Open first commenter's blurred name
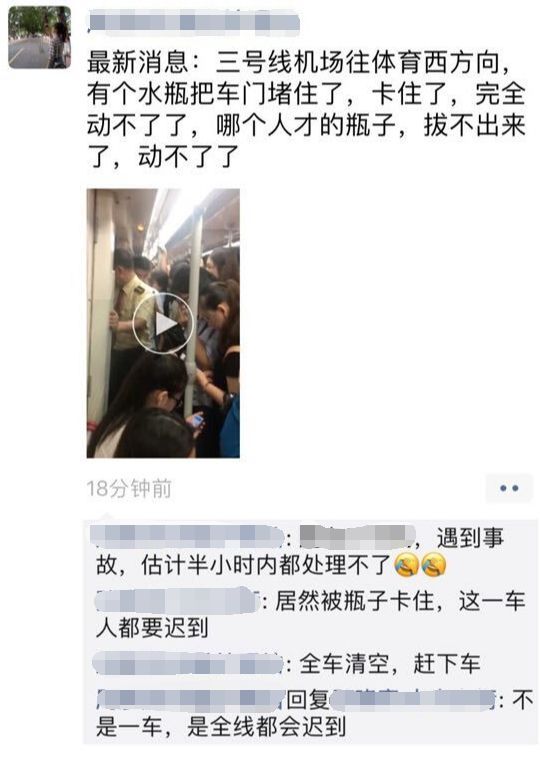The height and width of the screenshot is (757, 540). coord(187,537)
